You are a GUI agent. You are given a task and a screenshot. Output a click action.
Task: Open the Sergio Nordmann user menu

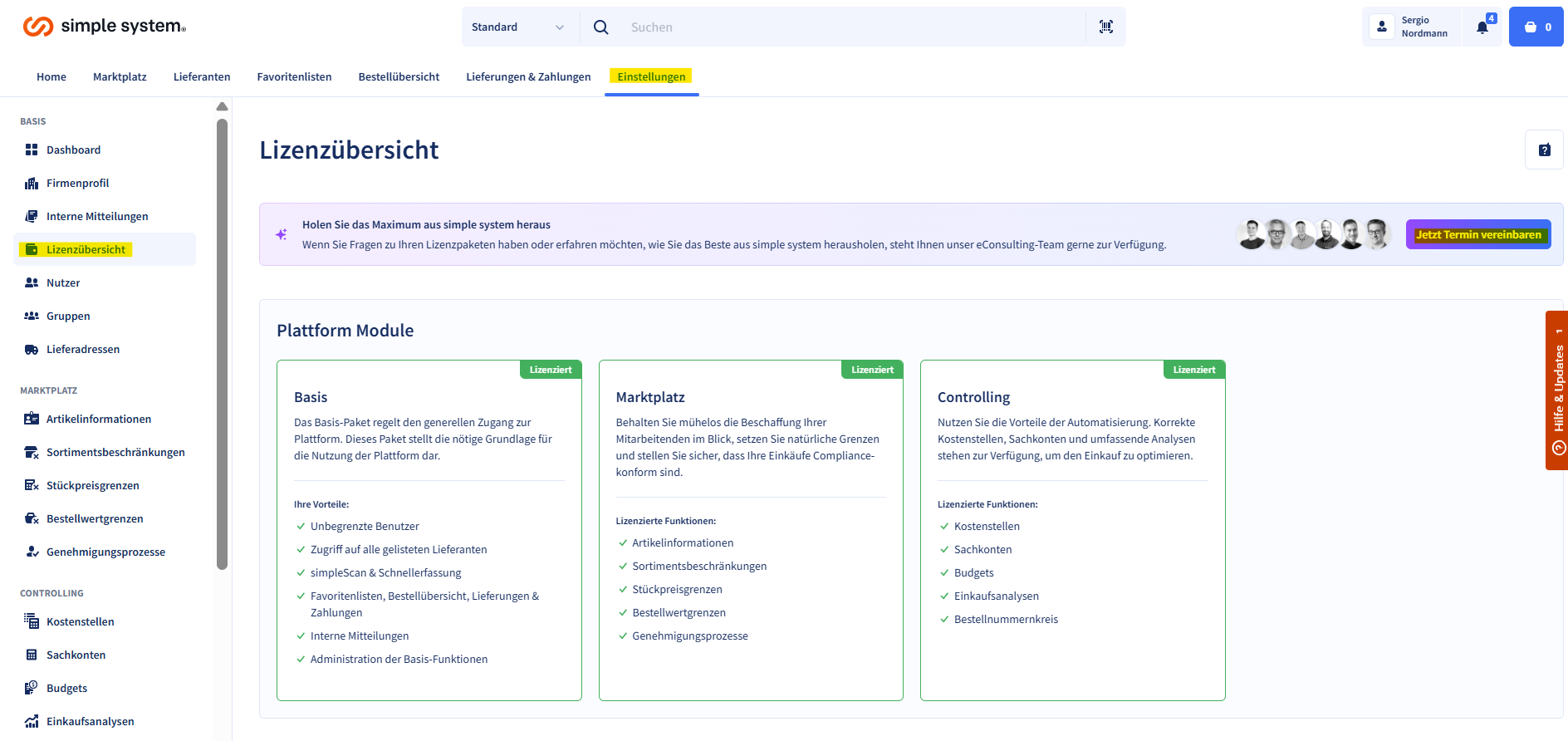point(1412,27)
